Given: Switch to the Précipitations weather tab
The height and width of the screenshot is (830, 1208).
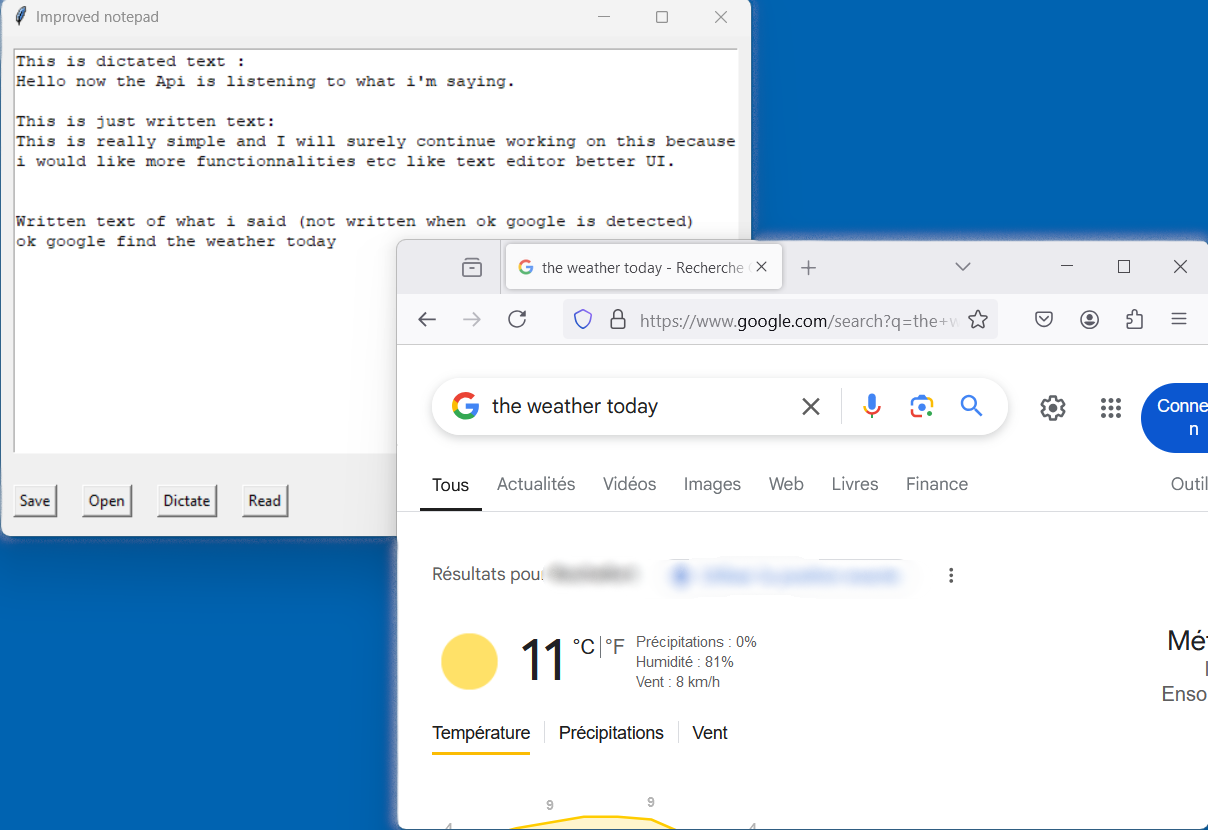Looking at the screenshot, I should [611, 733].
